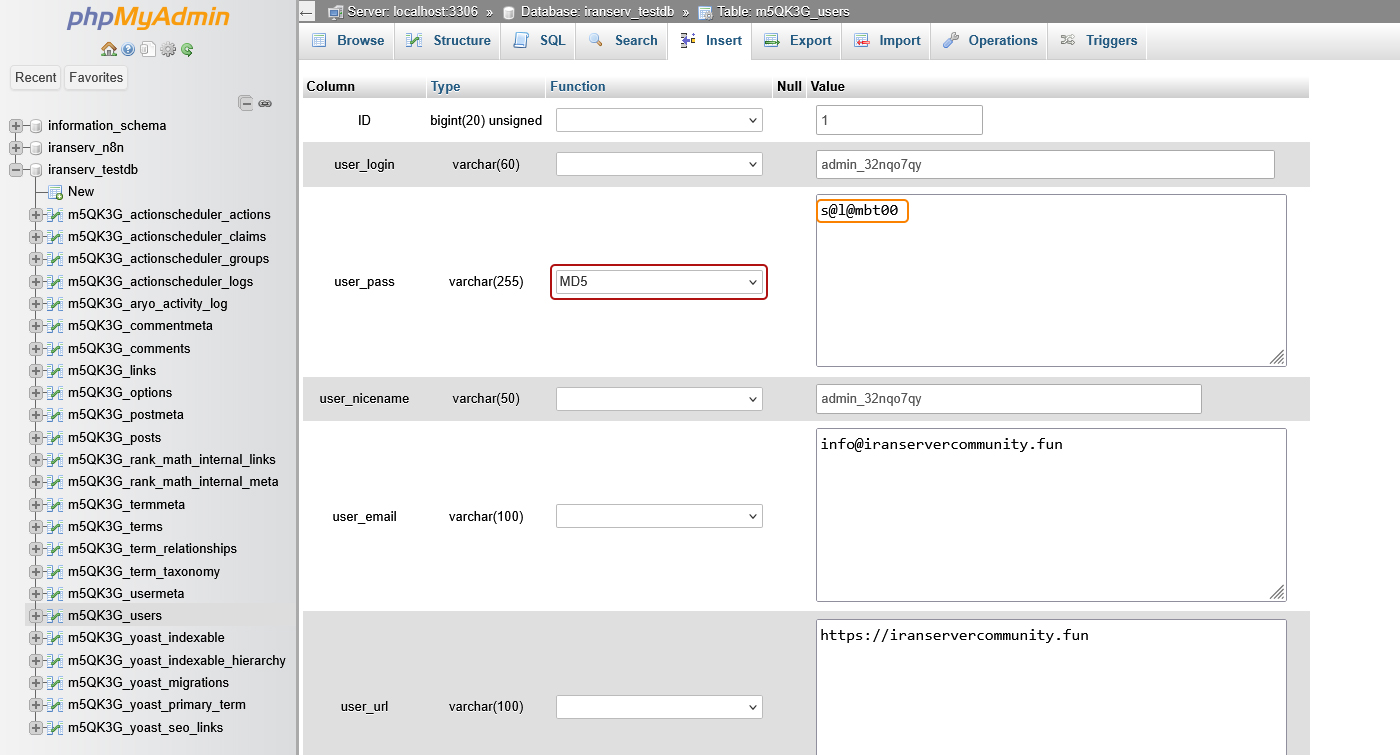The image size is (1400, 755).
Task: Switch to the Structure tab
Action: [449, 41]
